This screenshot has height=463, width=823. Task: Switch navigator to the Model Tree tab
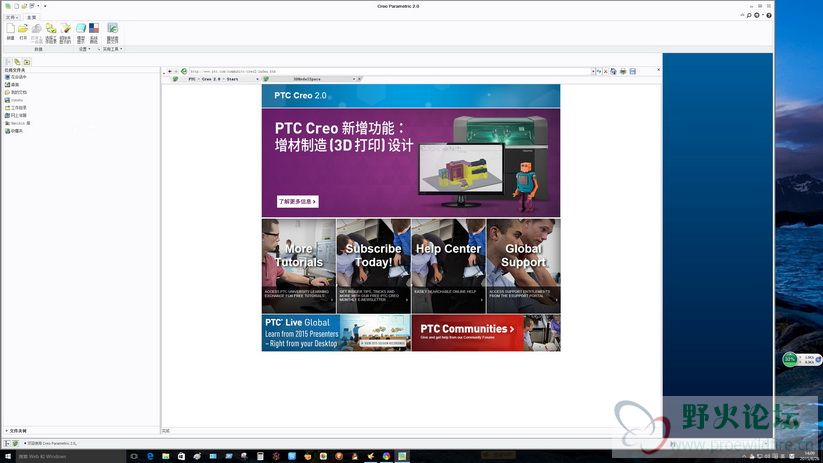point(8,61)
